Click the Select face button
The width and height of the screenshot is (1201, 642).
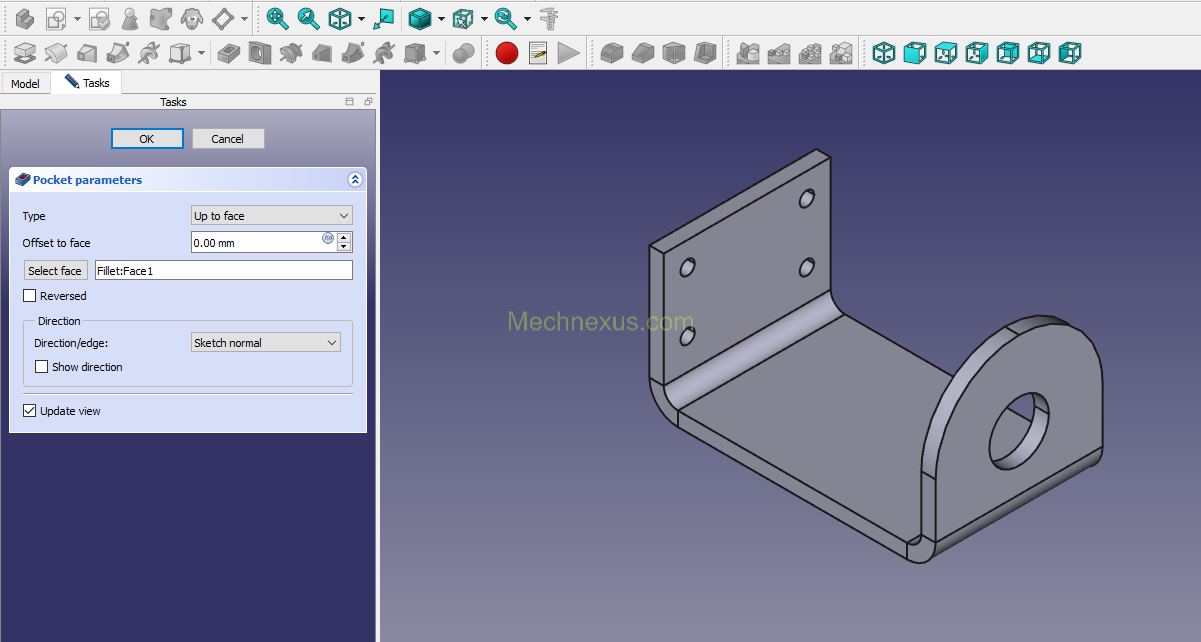(55, 271)
